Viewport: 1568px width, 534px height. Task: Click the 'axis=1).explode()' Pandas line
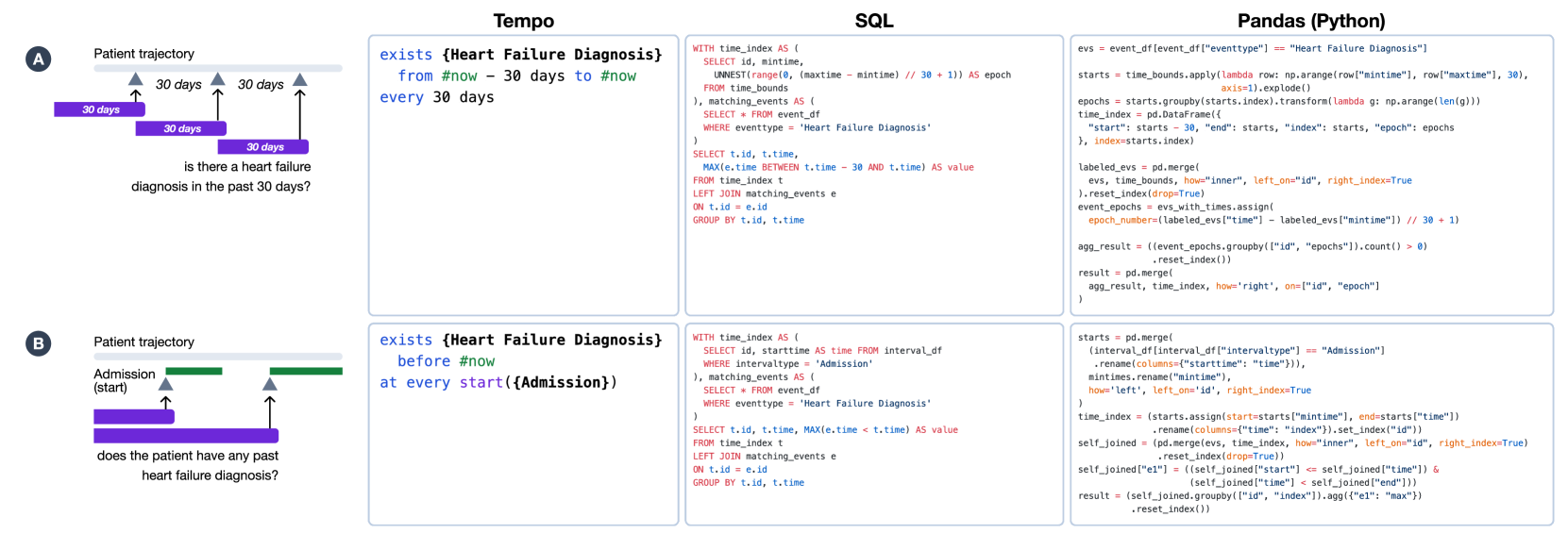(x=1266, y=88)
